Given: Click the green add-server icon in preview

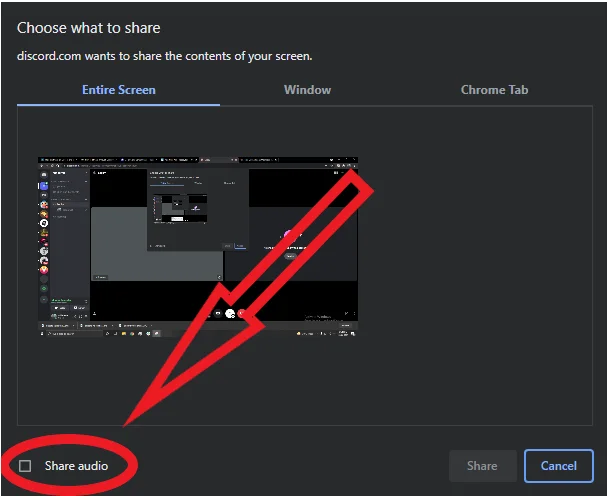Looking at the screenshot, I should coord(43,286).
